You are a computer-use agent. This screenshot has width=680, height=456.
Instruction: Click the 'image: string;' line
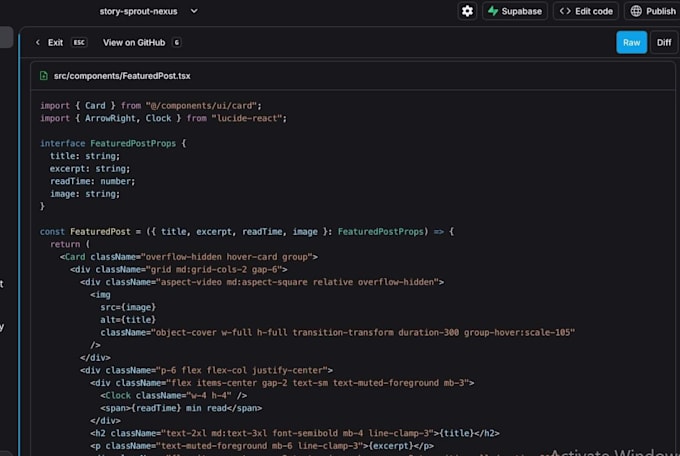85,194
